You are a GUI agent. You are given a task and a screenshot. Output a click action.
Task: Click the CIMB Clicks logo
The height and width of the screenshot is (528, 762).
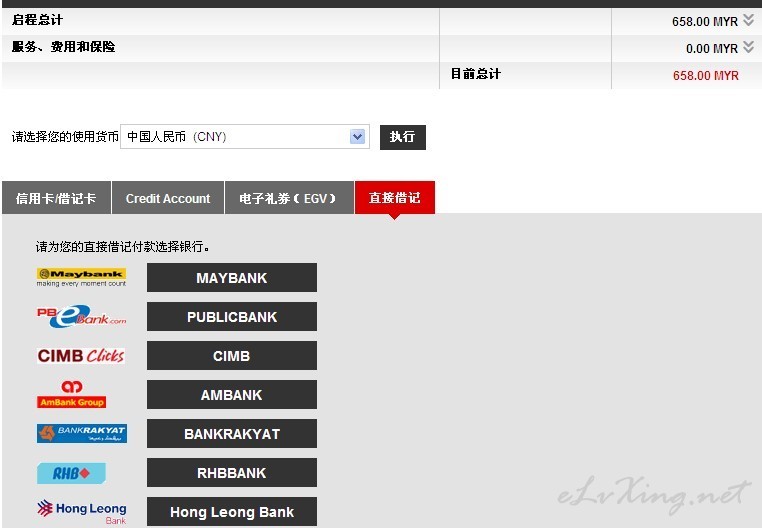click(81, 355)
